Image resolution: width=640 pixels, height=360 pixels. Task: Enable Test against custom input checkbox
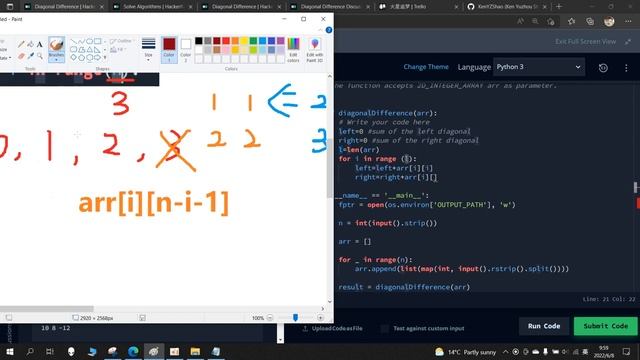[x=384, y=329]
